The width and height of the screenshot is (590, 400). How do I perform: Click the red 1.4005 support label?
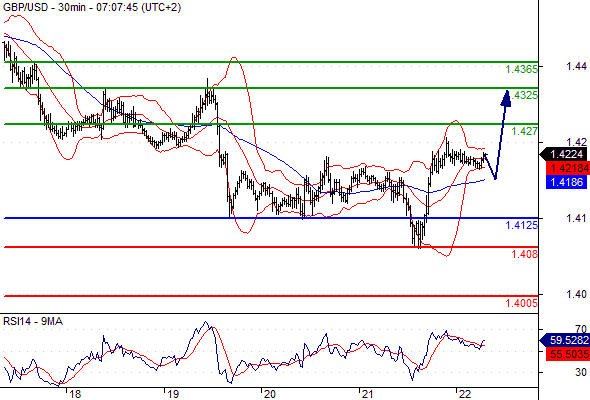tap(522, 303)
